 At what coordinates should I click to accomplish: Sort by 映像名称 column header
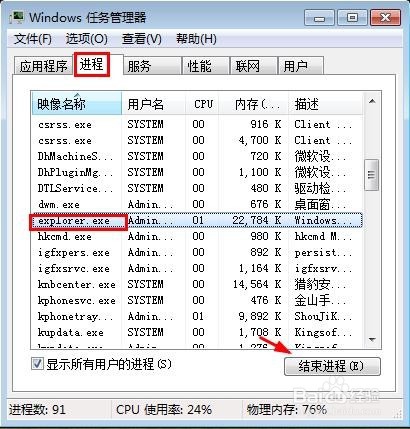77,104
